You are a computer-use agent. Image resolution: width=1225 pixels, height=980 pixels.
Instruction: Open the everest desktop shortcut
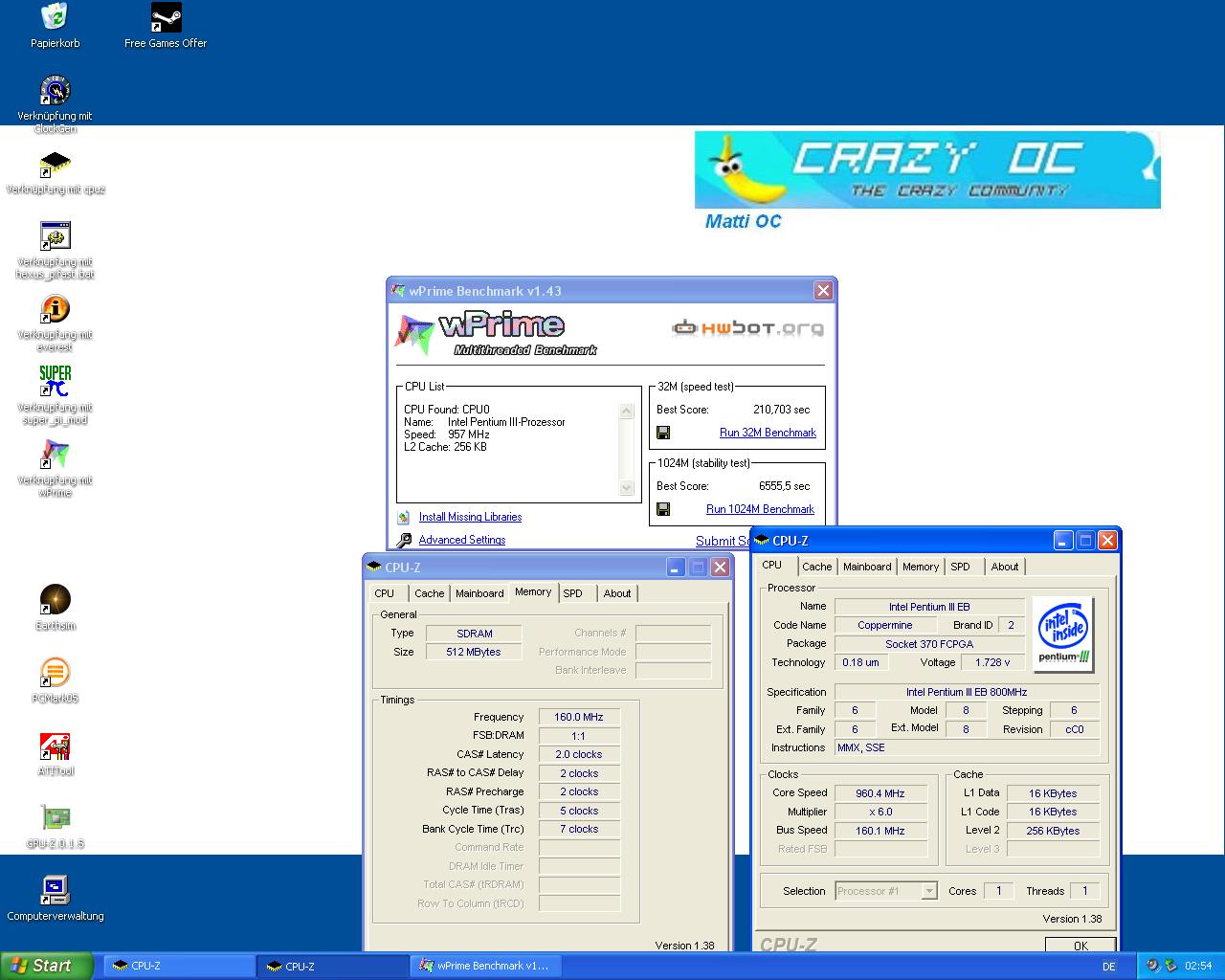55,309
